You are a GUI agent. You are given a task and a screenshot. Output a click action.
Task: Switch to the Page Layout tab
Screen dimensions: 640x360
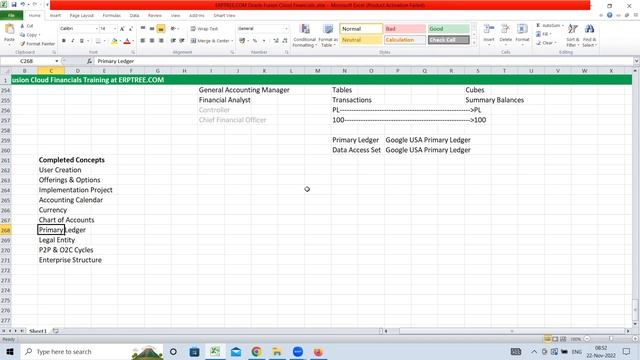82,16
